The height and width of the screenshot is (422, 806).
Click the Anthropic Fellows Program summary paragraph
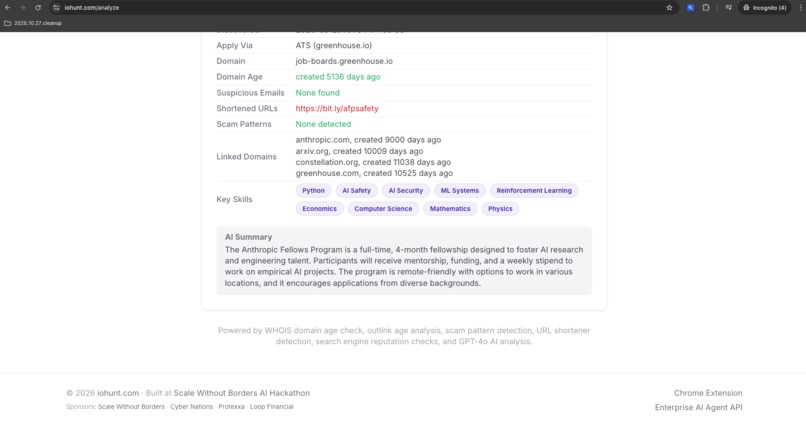[404, 266]
